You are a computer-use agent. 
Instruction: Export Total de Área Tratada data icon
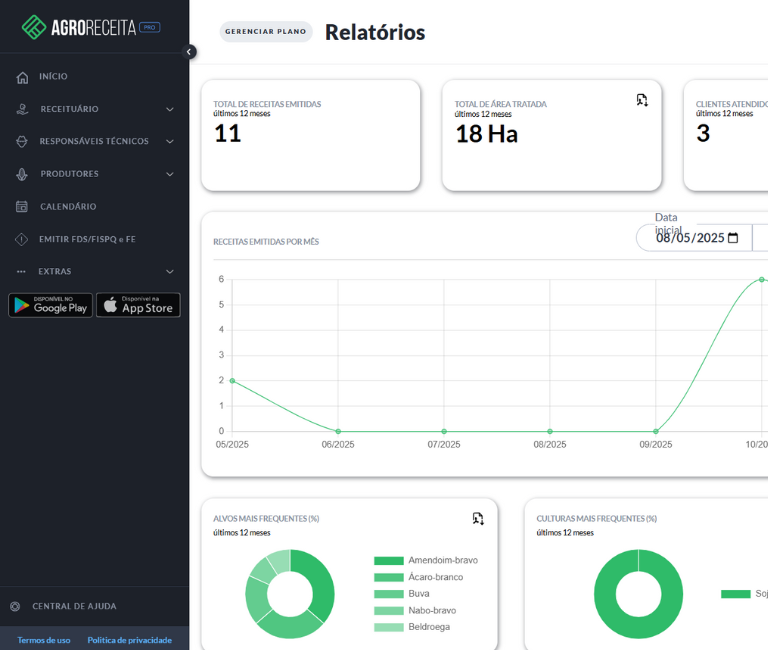(x=642, y=100)
